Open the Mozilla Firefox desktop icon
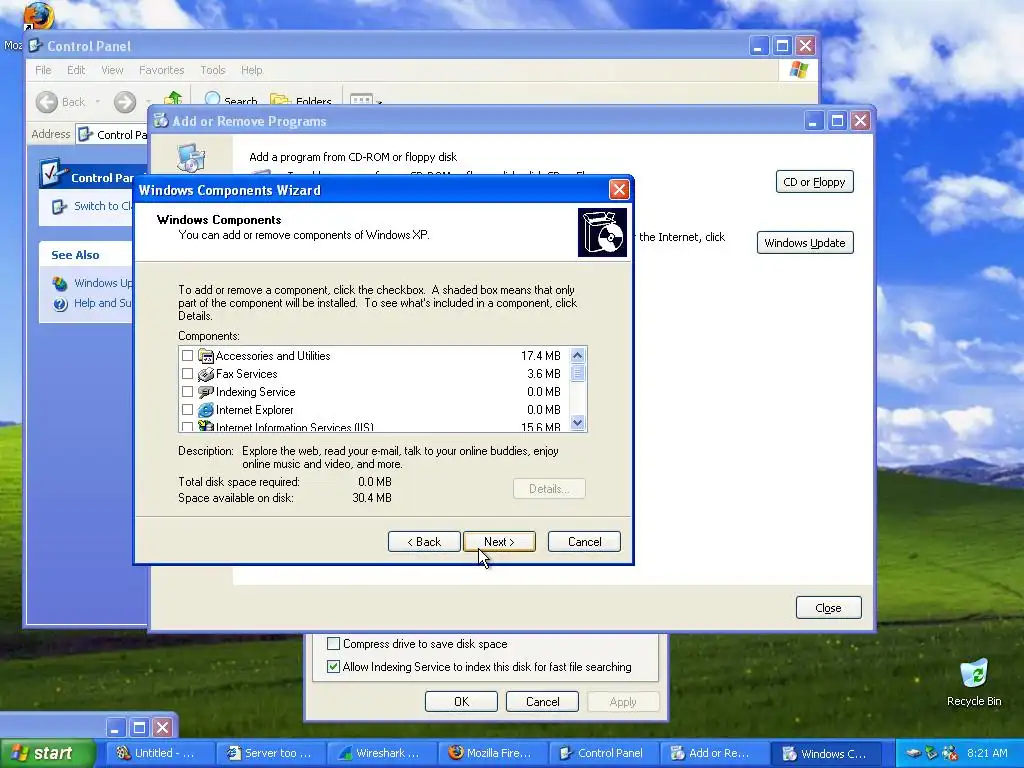This screenshot has height=768, width=1024. click(38, 16)
